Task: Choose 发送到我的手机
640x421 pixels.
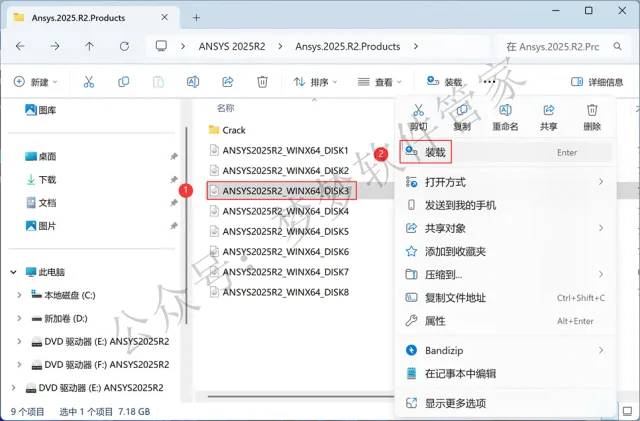Action: (505, 205)
